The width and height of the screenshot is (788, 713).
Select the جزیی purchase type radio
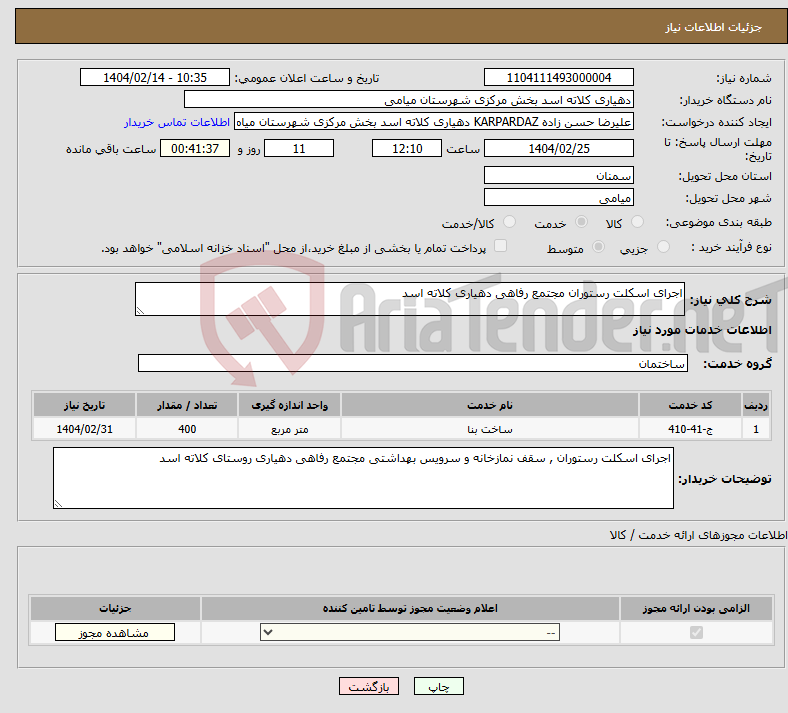pyautogui.click(x=663, y=247)
